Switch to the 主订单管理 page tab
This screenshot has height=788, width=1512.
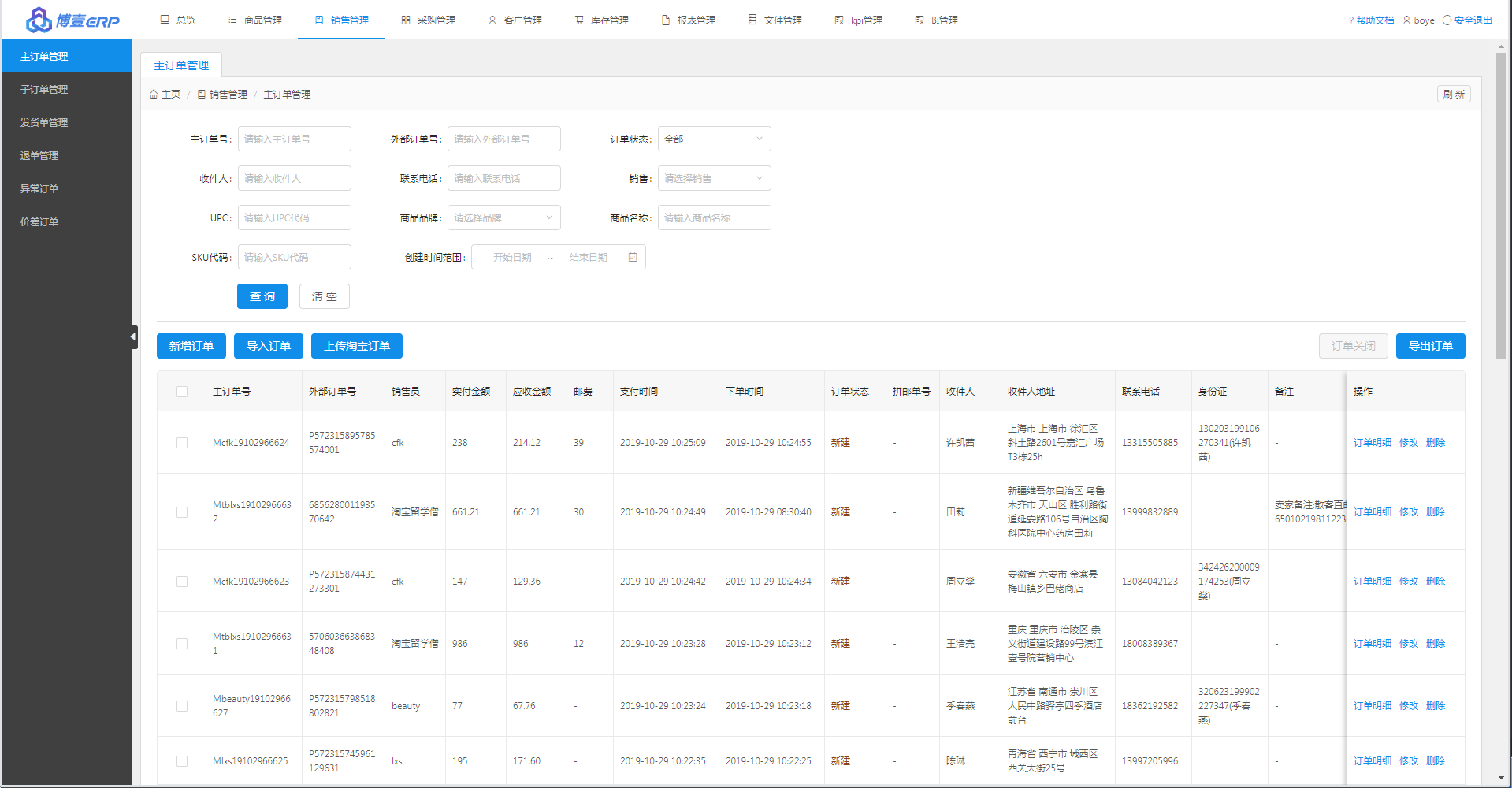click(181, 65)
